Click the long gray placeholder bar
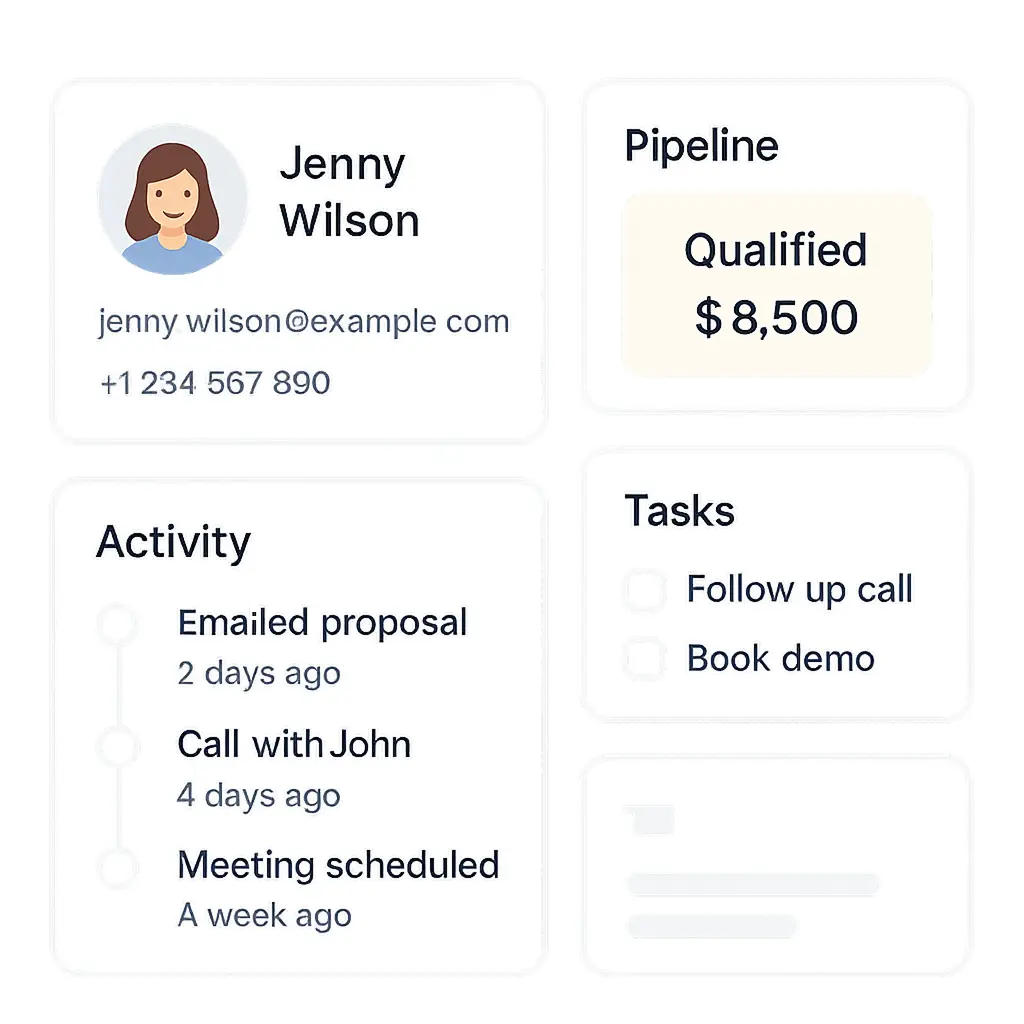 pos(753,884)
